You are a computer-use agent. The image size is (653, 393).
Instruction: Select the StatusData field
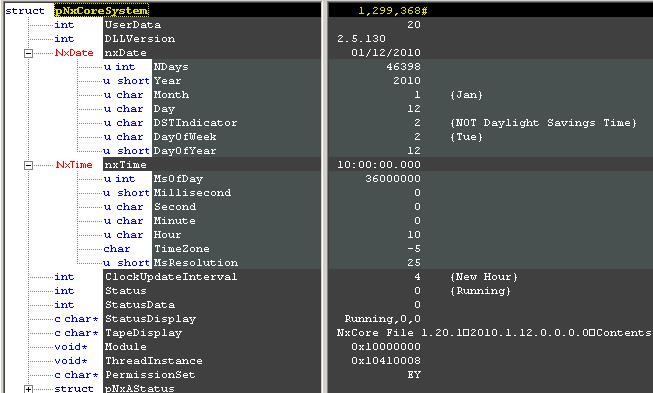tap(140, 305)
